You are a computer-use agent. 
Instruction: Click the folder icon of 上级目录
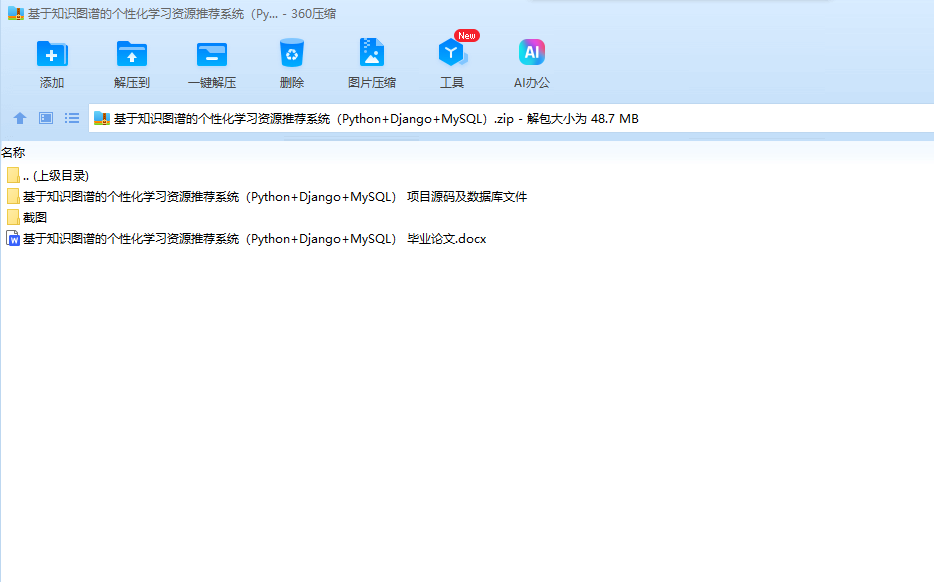pos(13,175)
